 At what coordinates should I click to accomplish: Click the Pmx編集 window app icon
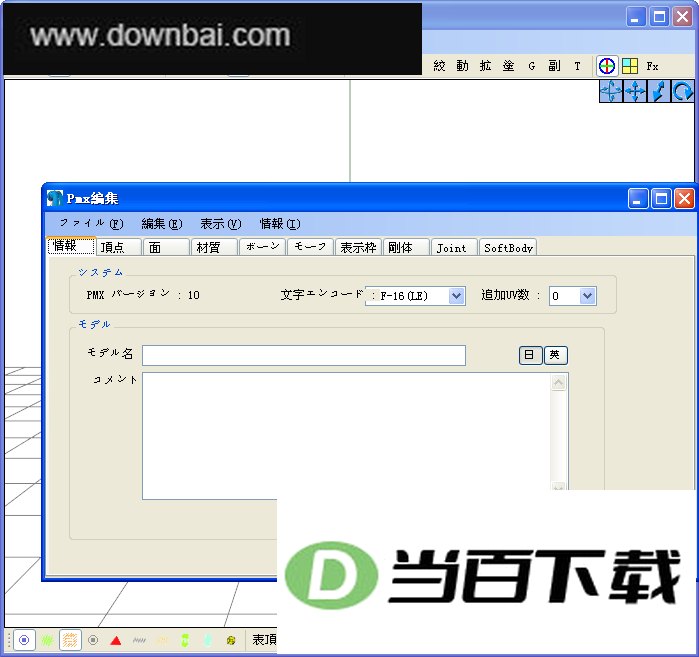(55, 198)
